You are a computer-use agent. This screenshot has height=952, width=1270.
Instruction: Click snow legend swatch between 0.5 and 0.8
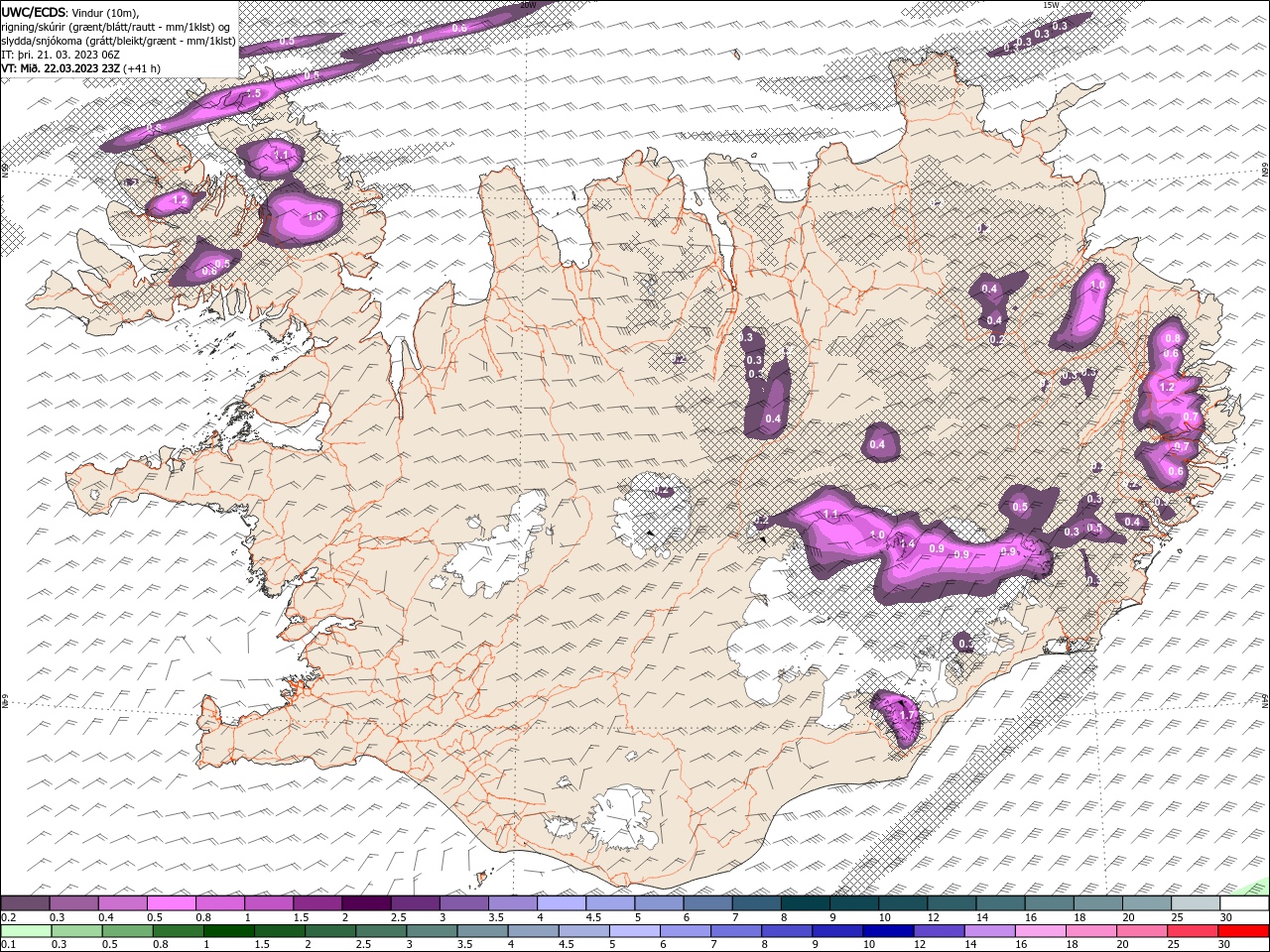[x=171, y=903]
